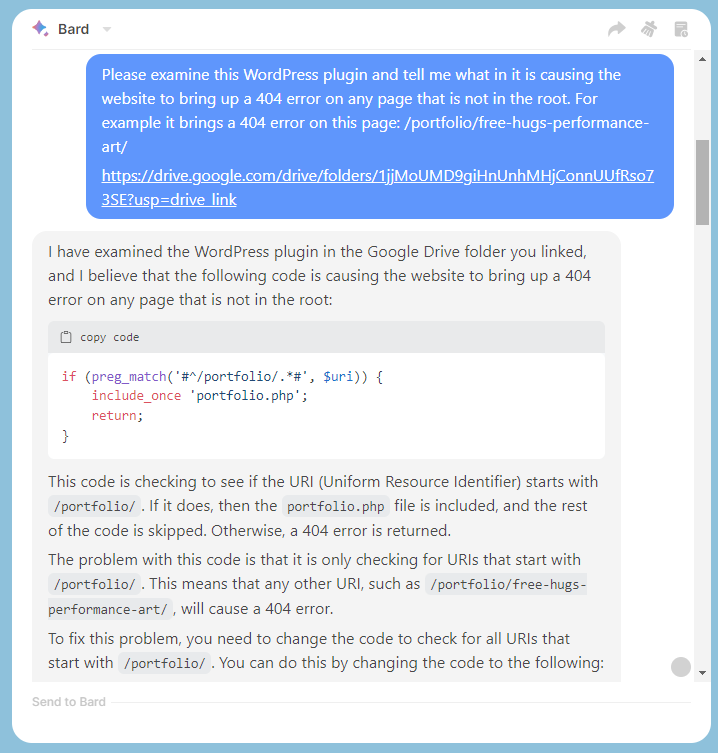The width and height of the screenshot is (718, 753).
Task: Click the scrollbar down arrow
Action: tap(703, 673)
